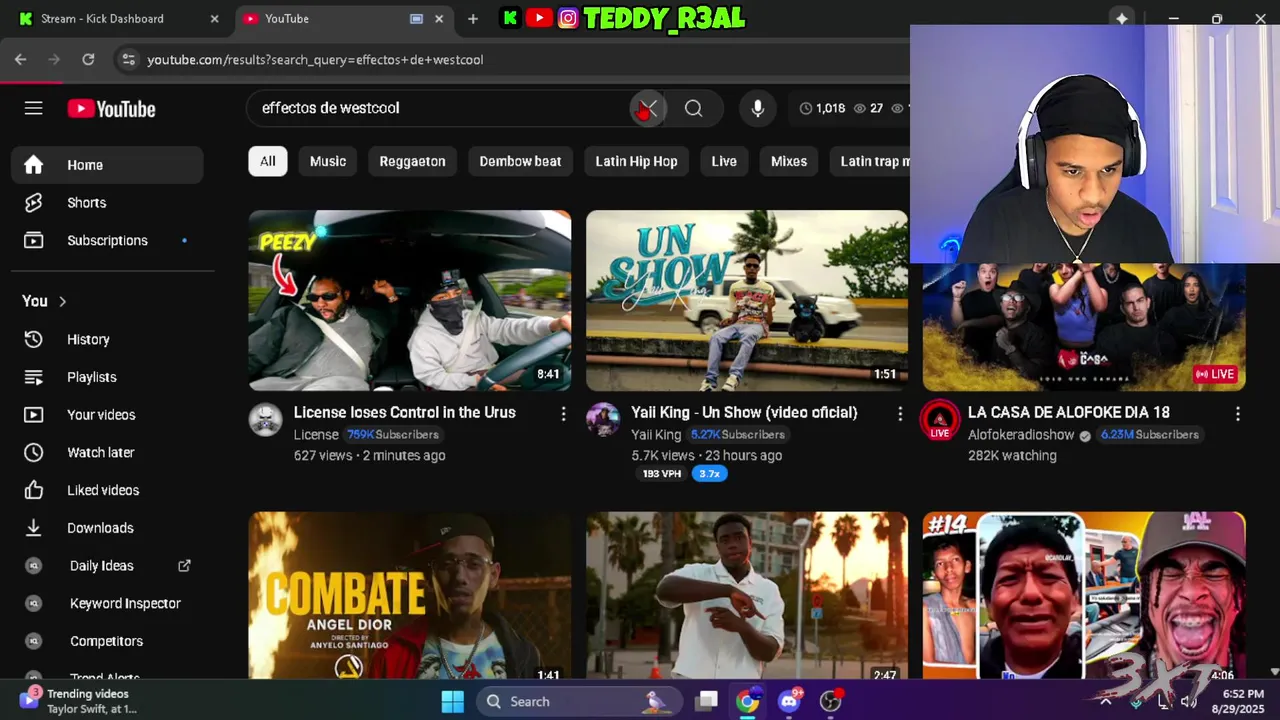1280x720 pixels.
Task: Click the magnifier search button
Action: (x=693, y=108)
